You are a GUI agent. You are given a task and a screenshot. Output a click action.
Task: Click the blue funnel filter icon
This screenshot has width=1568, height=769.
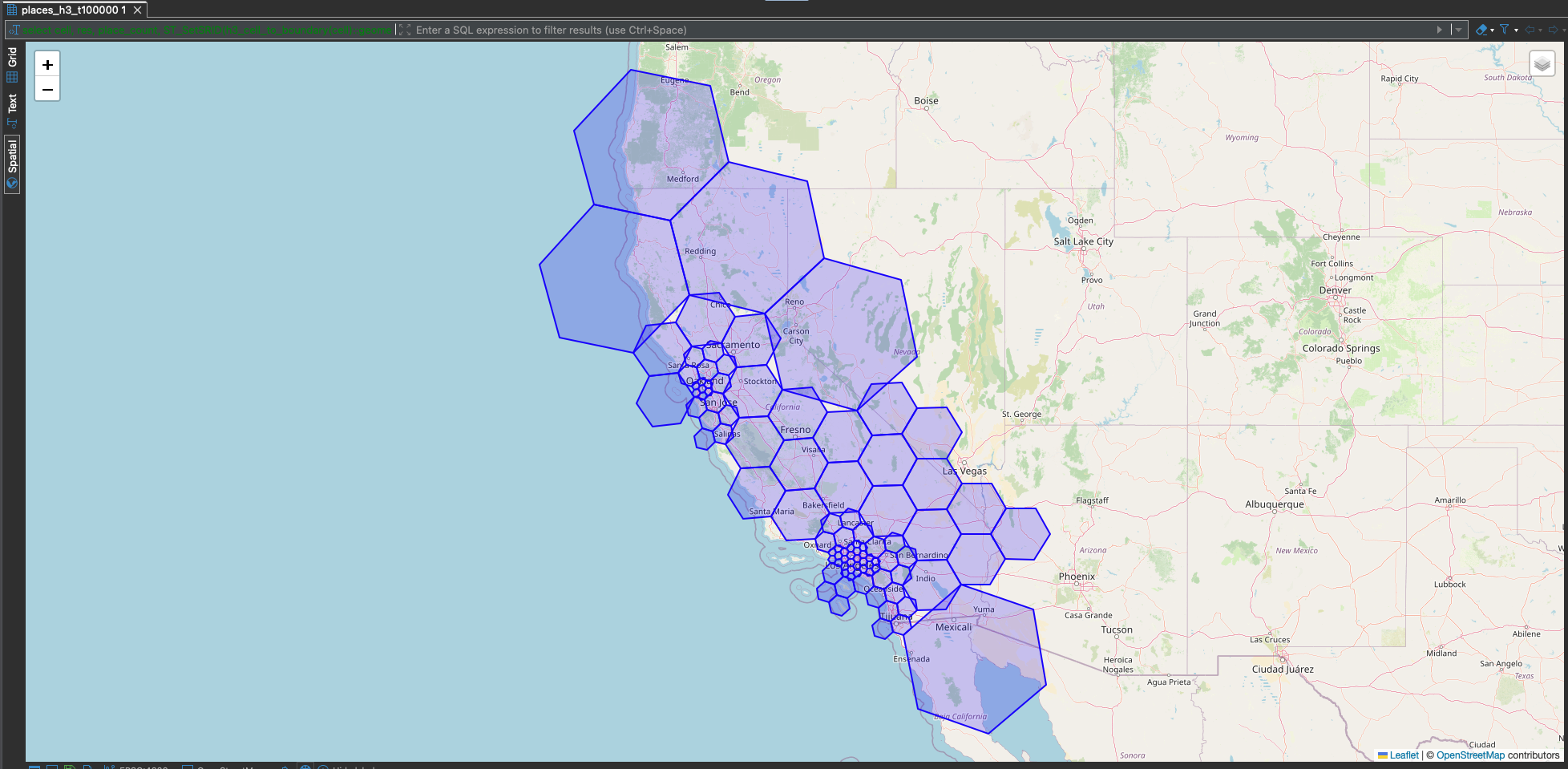point(1505,30)
